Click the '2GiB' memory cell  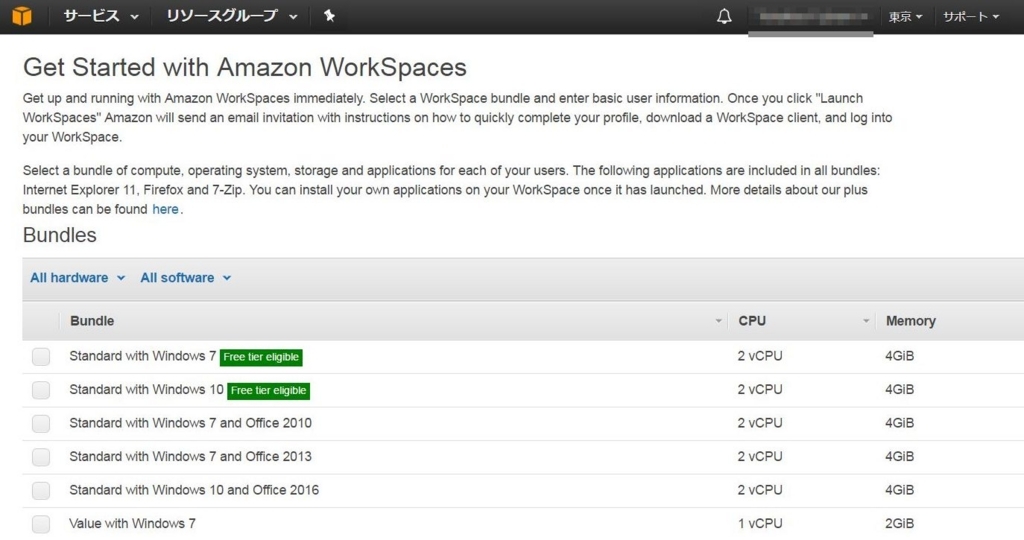(x=899, y=523)
